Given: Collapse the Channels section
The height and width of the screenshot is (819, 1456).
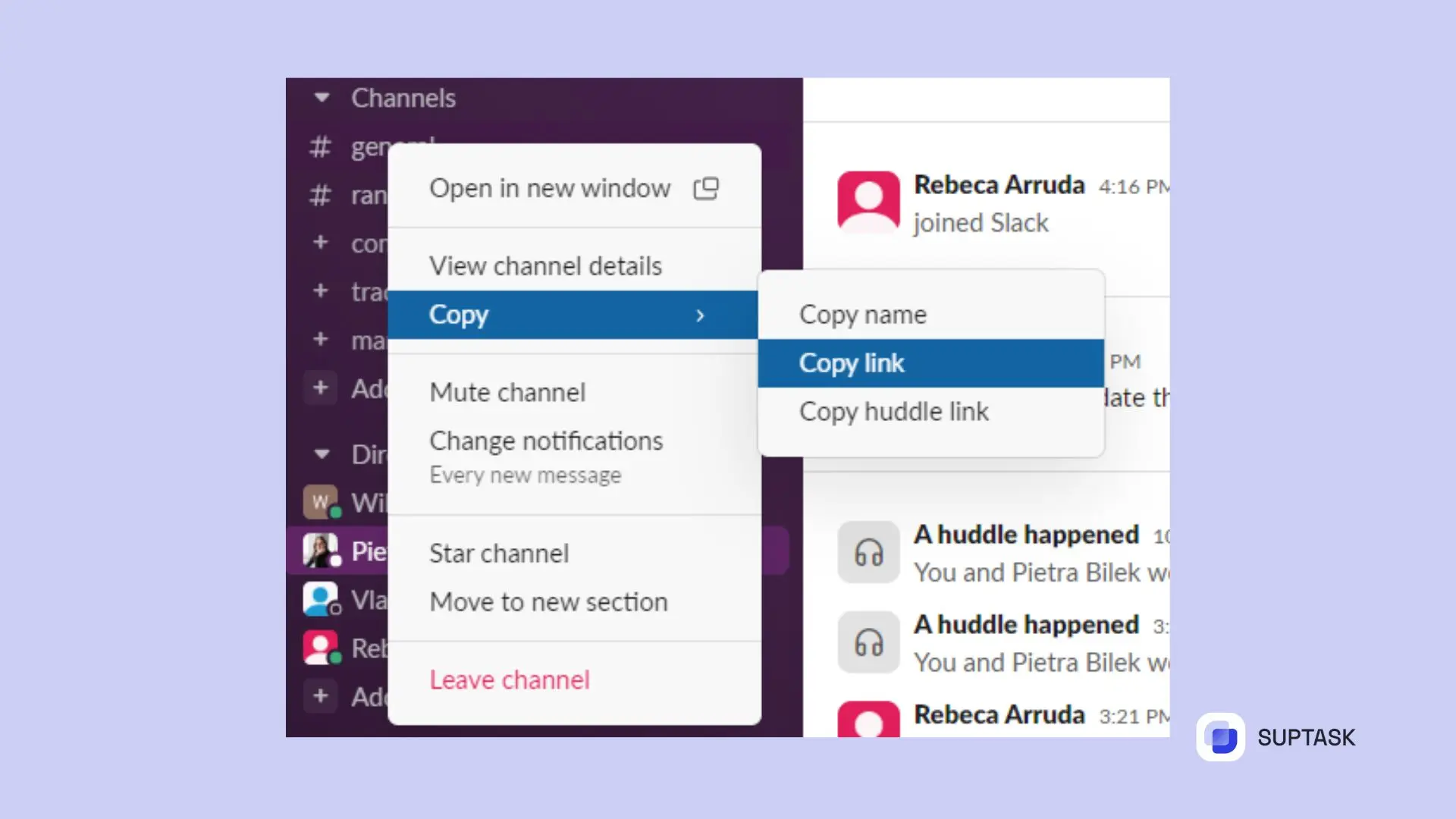Looking at the screenshot, I should point(322,98).
